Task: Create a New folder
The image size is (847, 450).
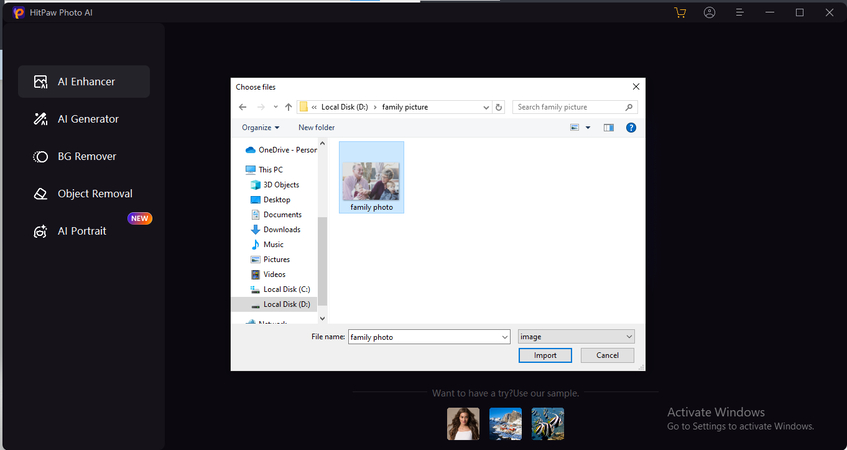Action: pos(317,127)
